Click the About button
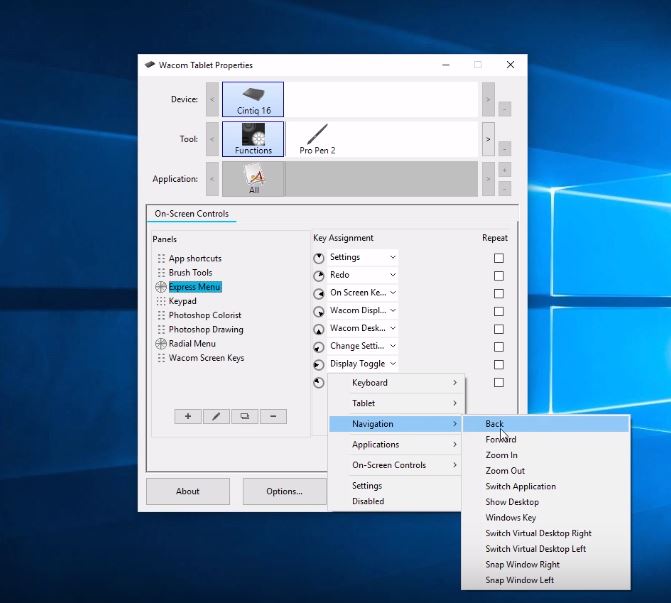 pos(188,491)
